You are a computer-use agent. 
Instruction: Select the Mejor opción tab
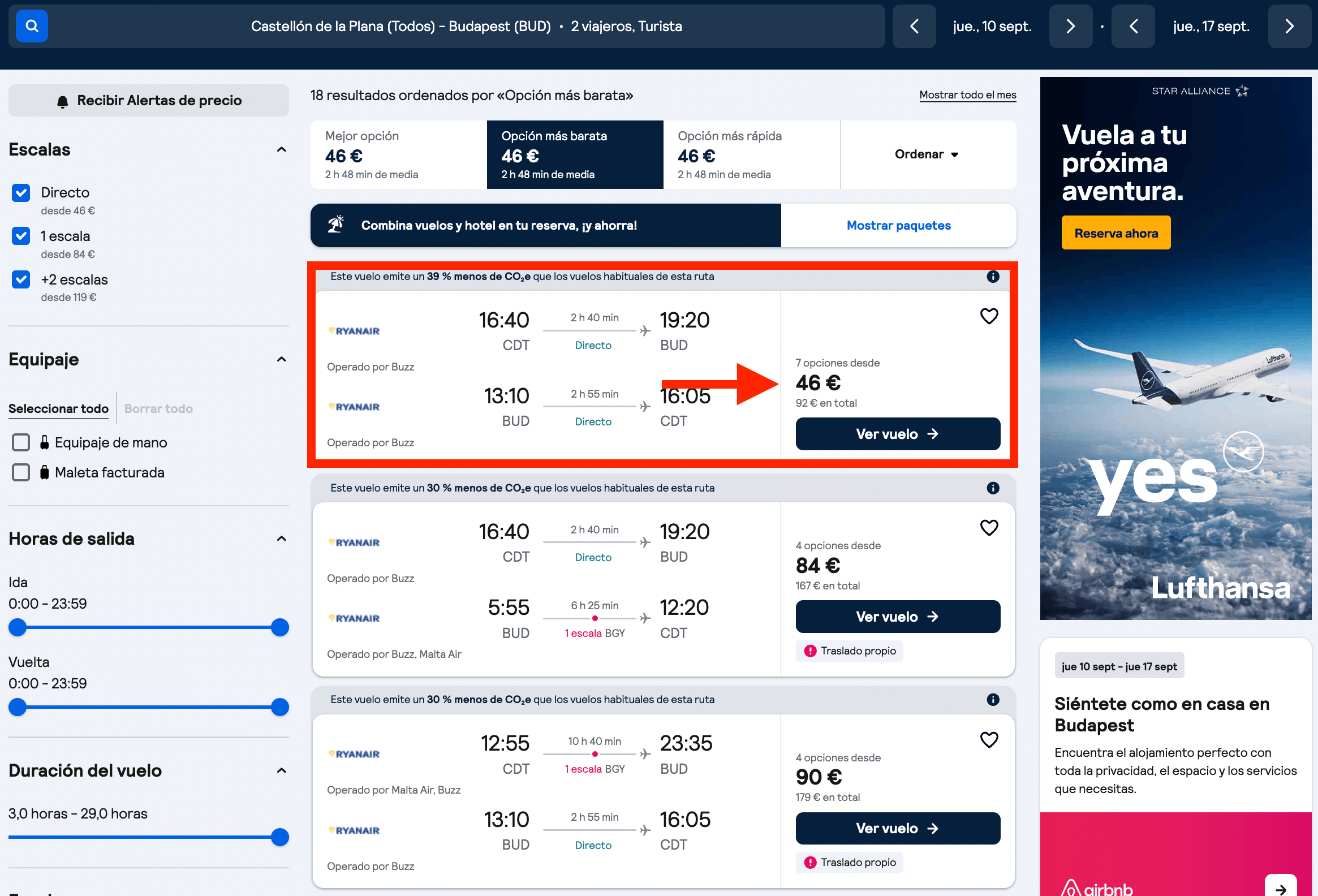(x=399, y=154)
